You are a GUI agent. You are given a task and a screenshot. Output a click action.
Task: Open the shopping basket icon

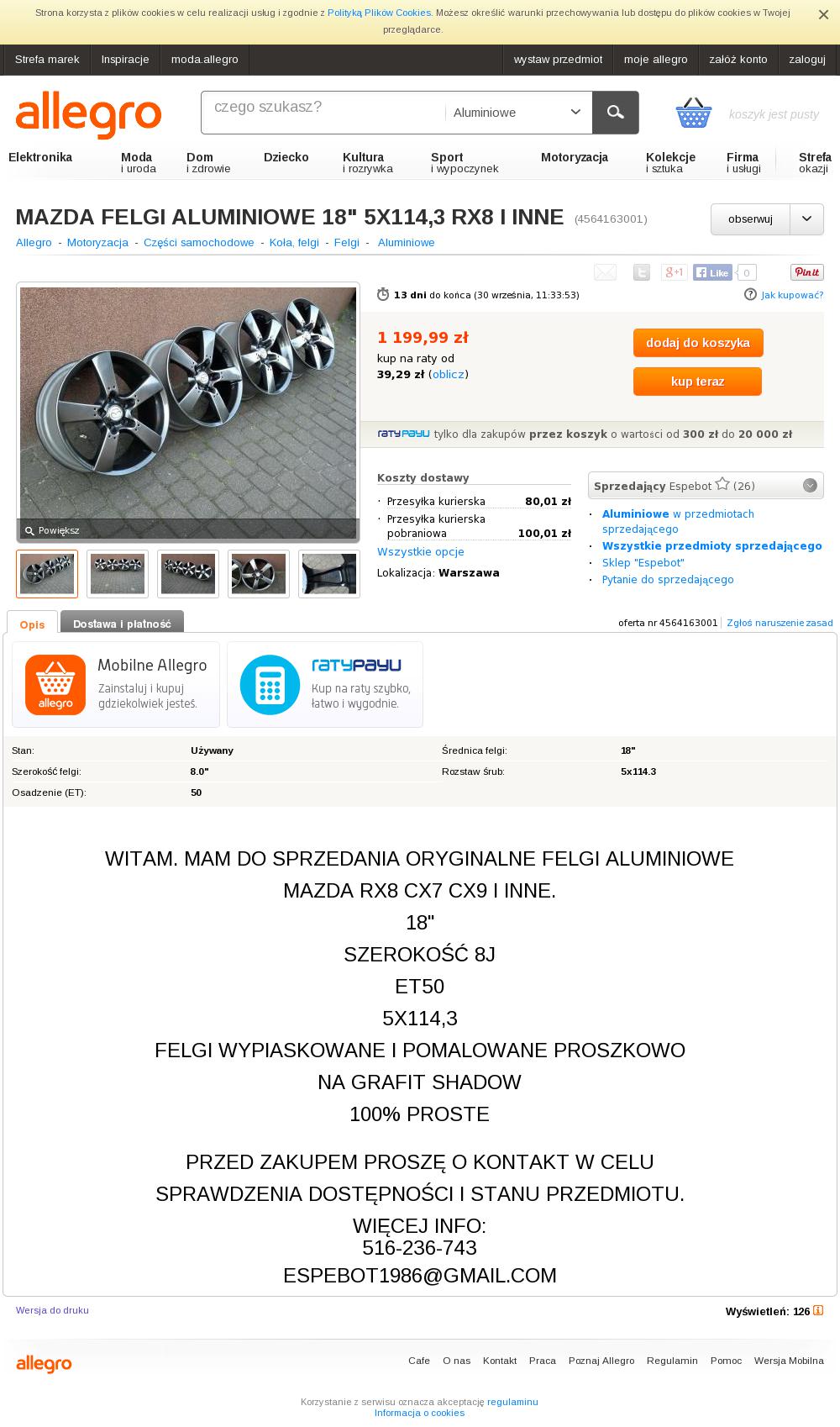[x=694, y=113]
